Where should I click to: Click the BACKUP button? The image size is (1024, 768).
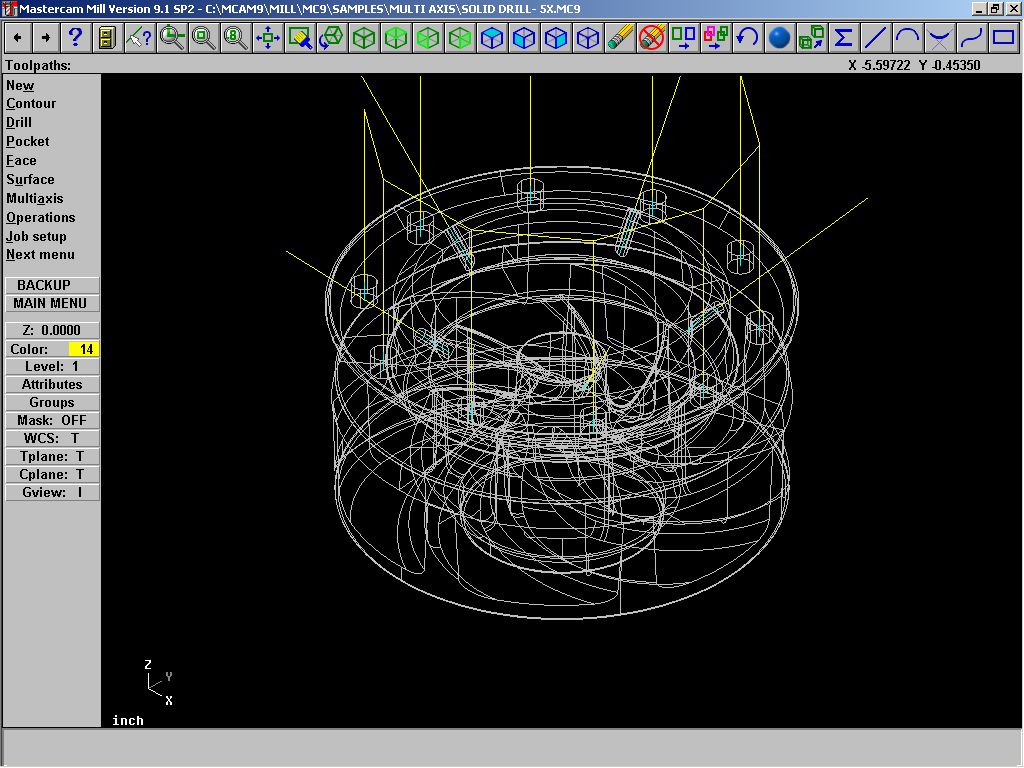click(52, 285)
